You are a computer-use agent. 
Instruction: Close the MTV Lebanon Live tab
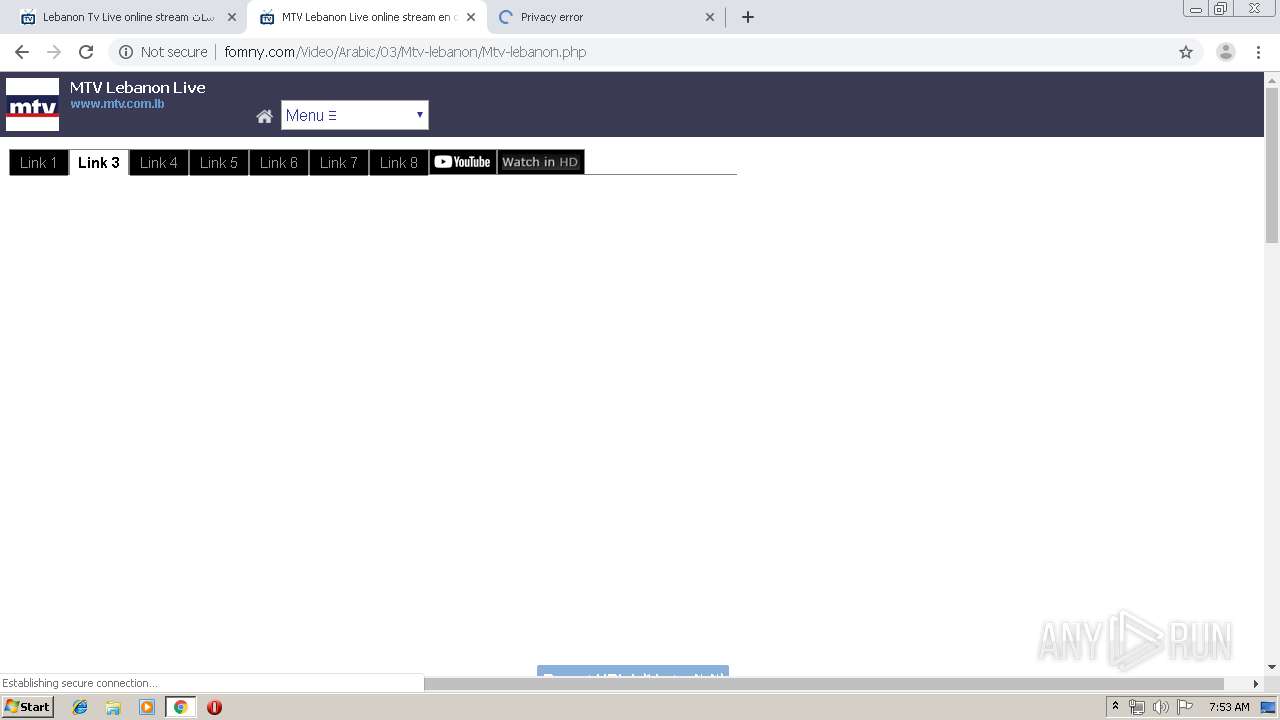471,17
